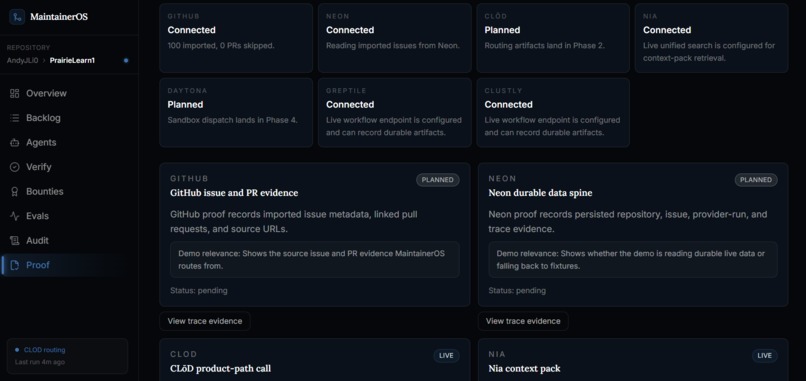Click the 'Nia context pack' heading
The image size is (806, 381).
(x=524, y=369)
